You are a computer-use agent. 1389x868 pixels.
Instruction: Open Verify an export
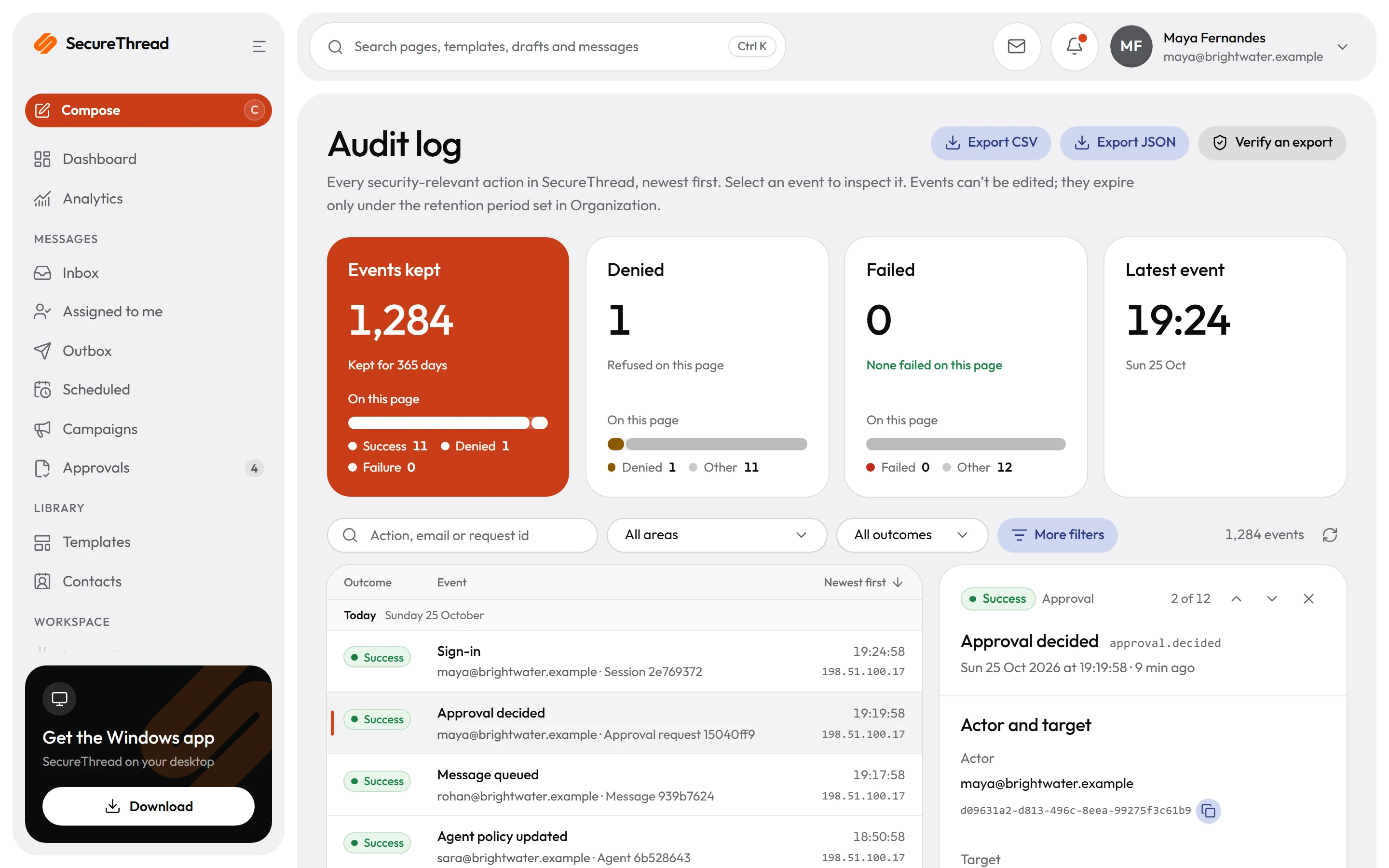coord(1272,142)
